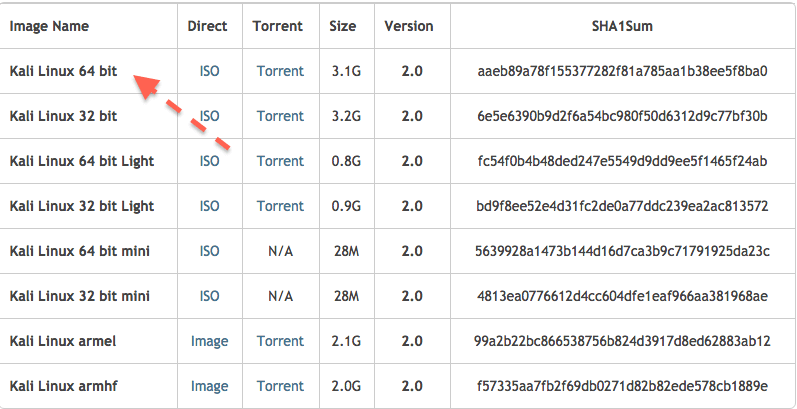Viewport: 797px width, 409px height.
Task: Click the 3.2G size value
Action: point(346,116)
